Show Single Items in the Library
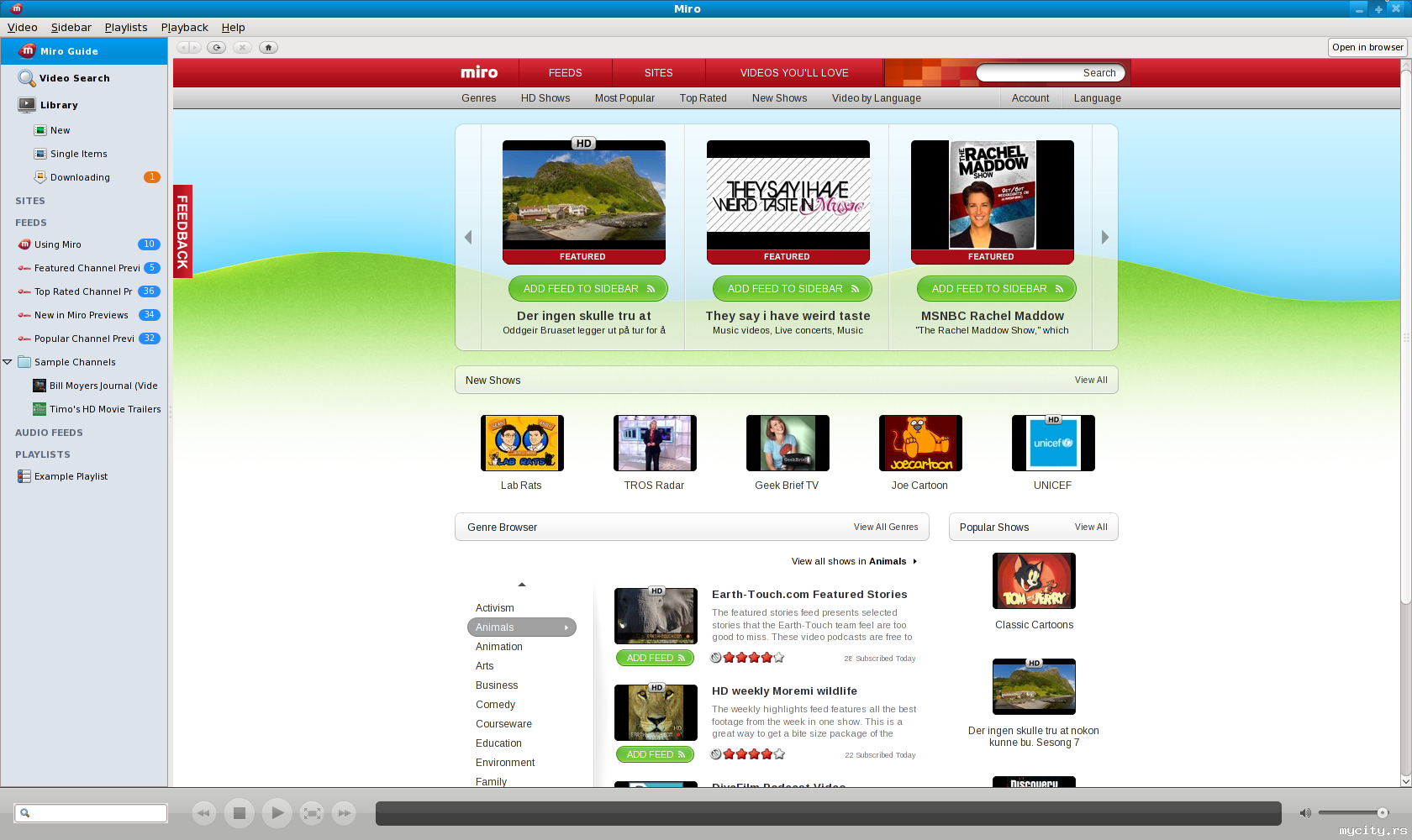This screenshot has width=1412, height=840. 84,154
